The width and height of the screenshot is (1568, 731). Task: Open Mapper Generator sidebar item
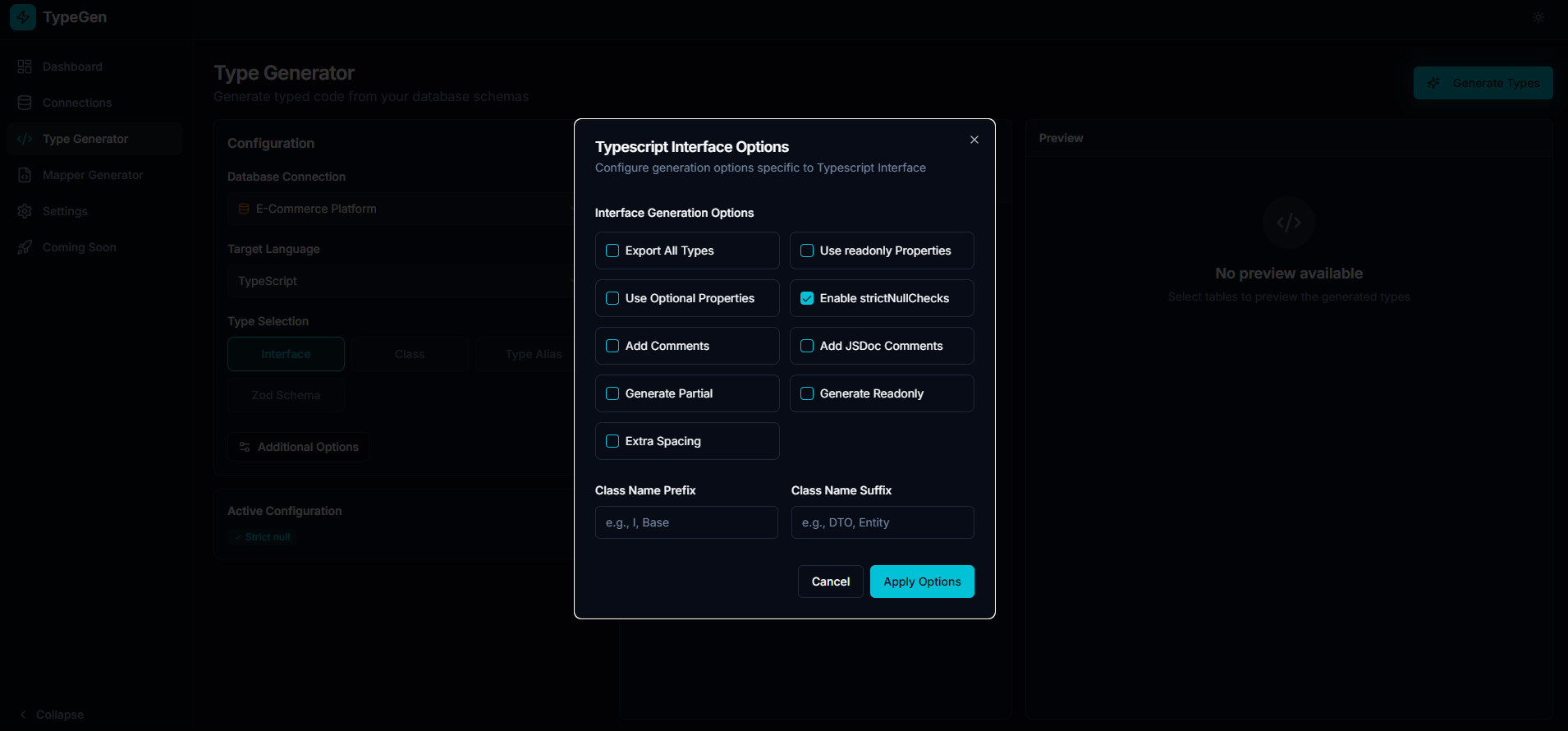point(94,175)
